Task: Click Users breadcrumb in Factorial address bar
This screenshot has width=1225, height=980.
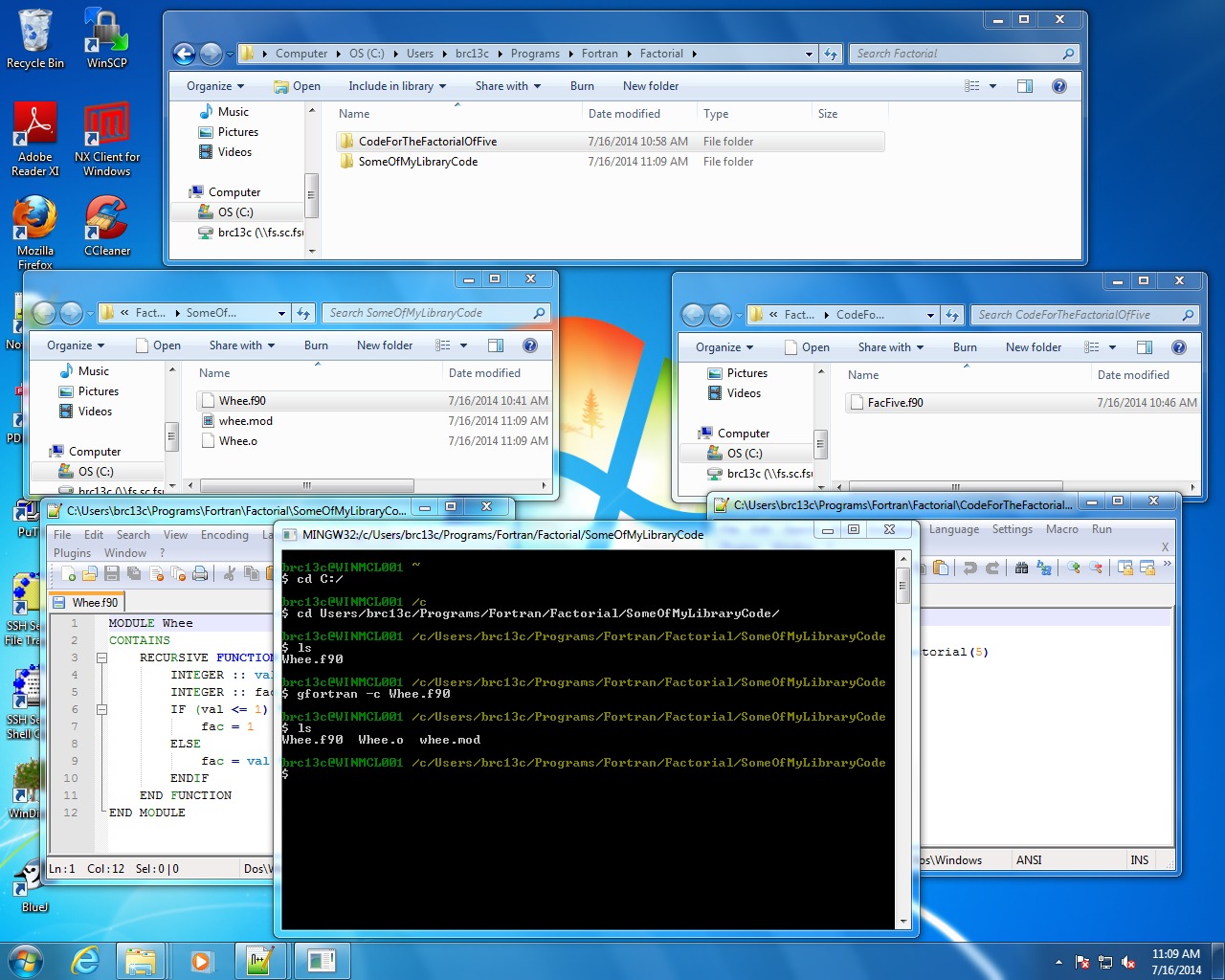Action: click(420, 54)
